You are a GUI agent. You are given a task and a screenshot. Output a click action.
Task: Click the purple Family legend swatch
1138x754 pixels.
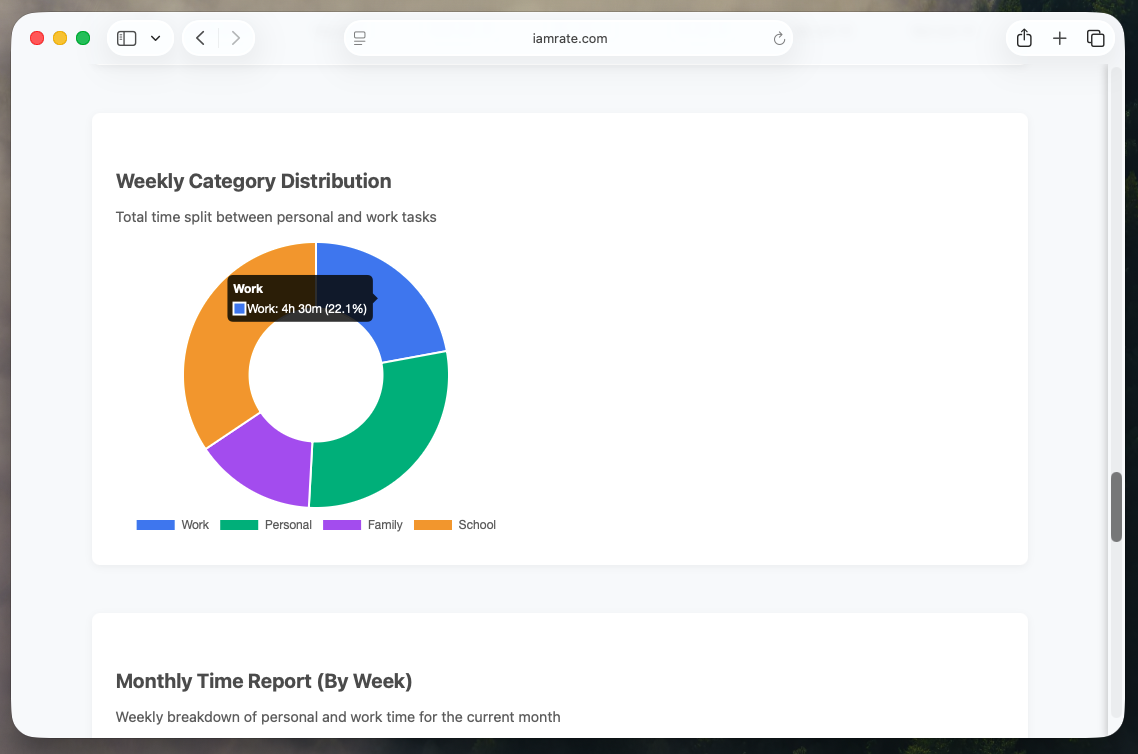[342, 525]
